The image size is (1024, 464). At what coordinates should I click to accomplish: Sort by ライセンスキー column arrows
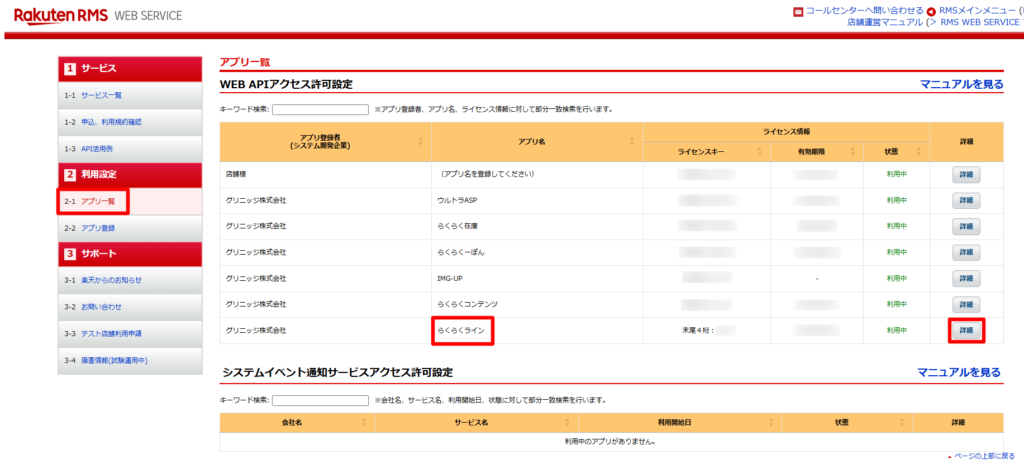760,152
